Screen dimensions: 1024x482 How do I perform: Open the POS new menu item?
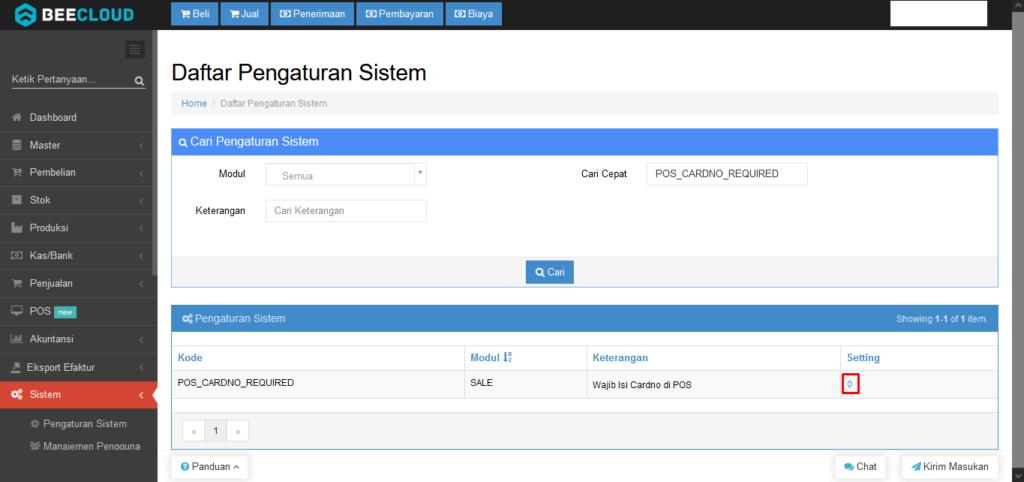click(78, 312)
